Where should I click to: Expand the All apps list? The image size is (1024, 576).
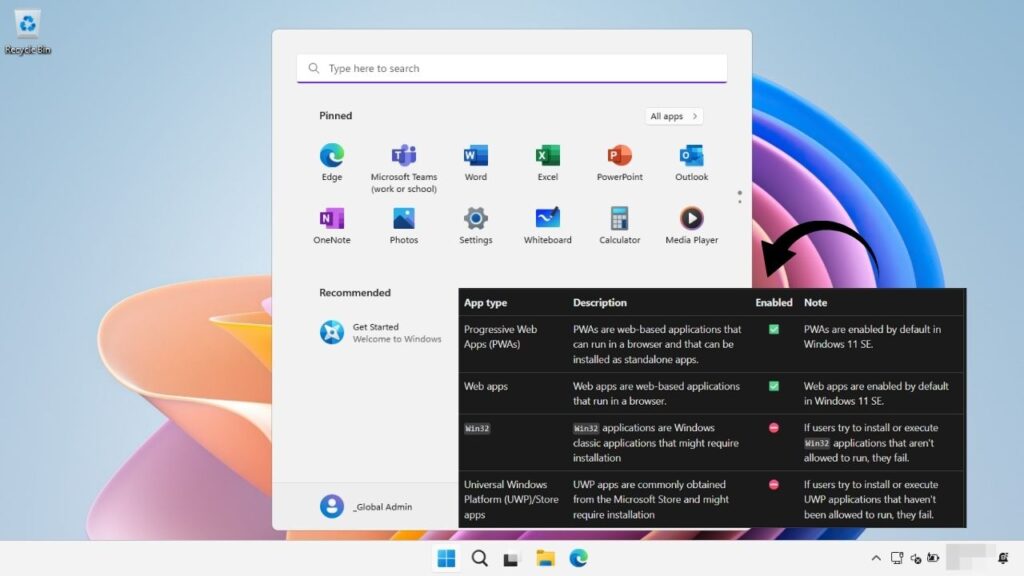pos(674,116)
